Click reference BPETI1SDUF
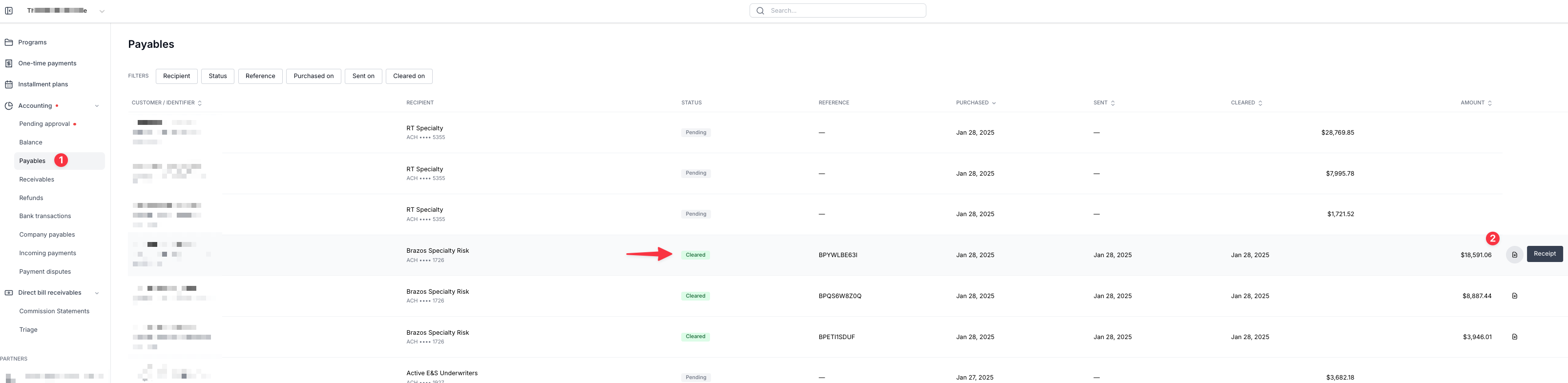 tap(836, 337)
